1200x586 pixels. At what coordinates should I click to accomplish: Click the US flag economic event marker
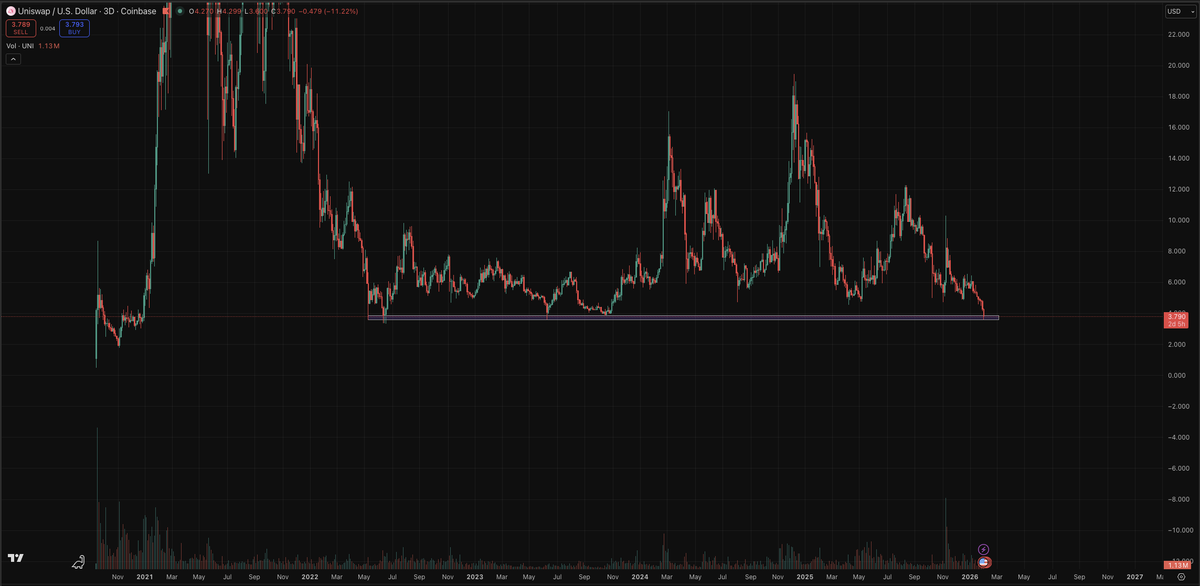point(983,563)
